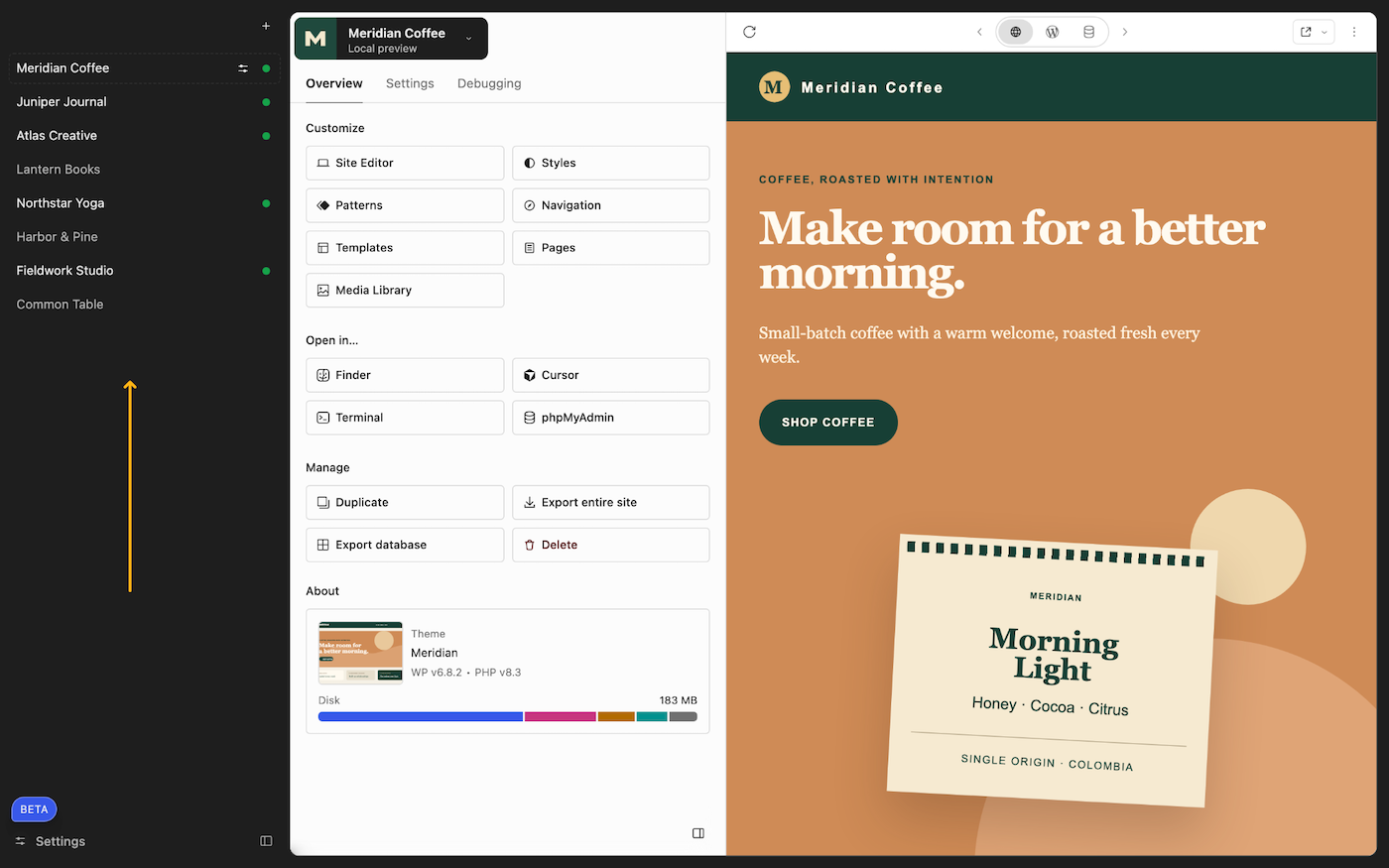1389x868 pixels.
Task: Open Navigation editor
Action: pos(611,205)
